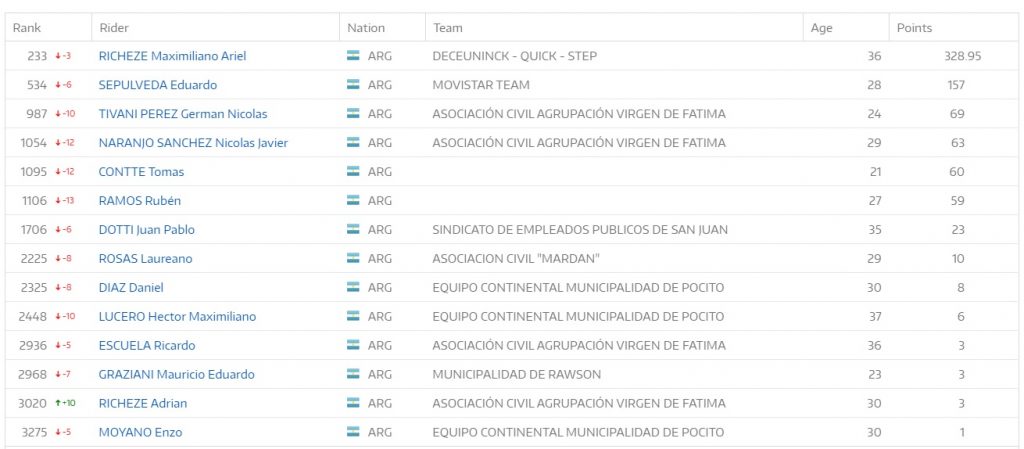The width and height of the screenshot is (1024, 449).
Task: Click green up arrow beside rank 3020
Action: click(58, 403)
